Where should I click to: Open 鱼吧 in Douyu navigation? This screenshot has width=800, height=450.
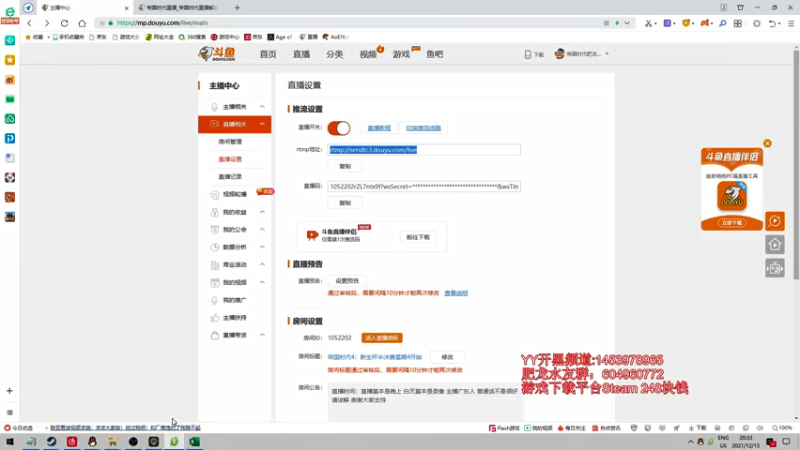coord(435,54)
